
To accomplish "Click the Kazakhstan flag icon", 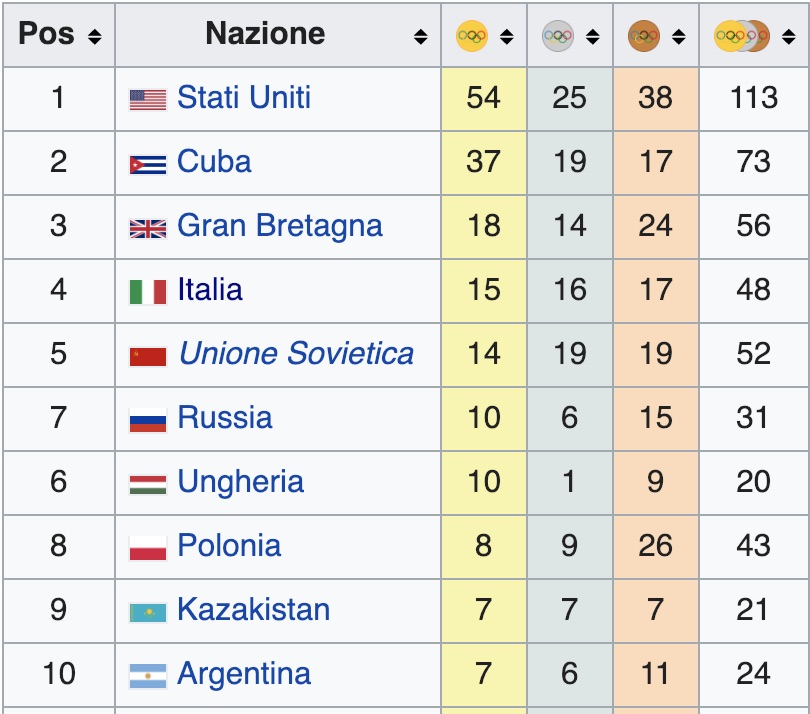I will click(x=148, y=611).
